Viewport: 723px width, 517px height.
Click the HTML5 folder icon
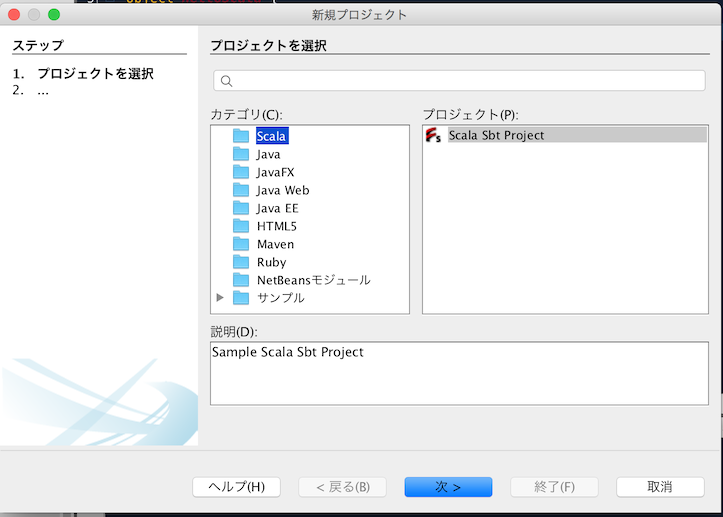click(240, 226)
